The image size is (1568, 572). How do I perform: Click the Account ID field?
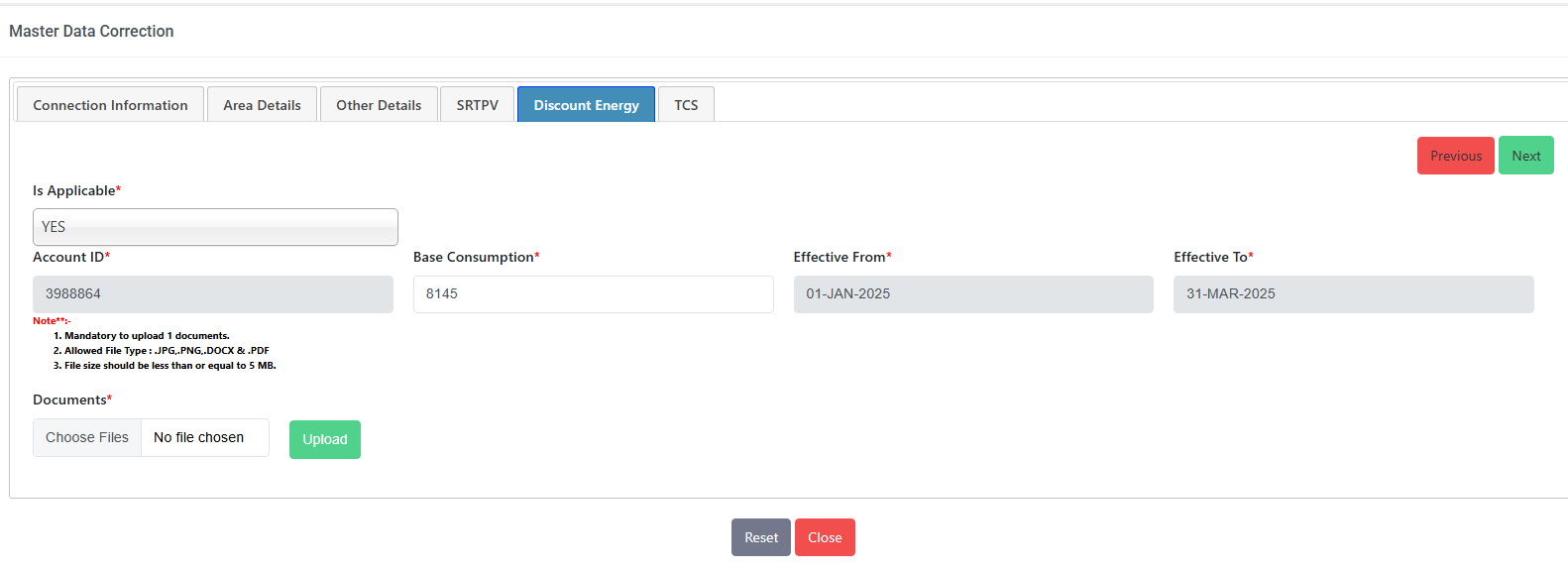coord(213,294)
